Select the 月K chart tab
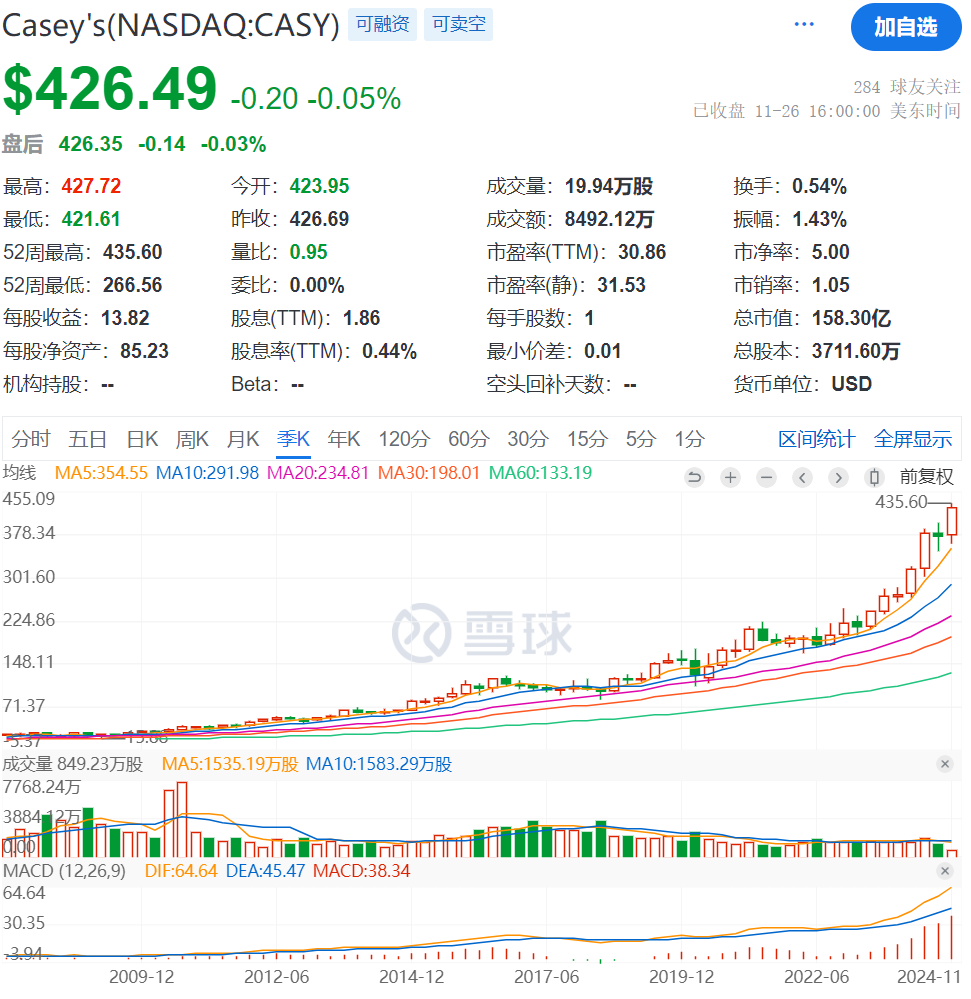 tap(243, 439)
